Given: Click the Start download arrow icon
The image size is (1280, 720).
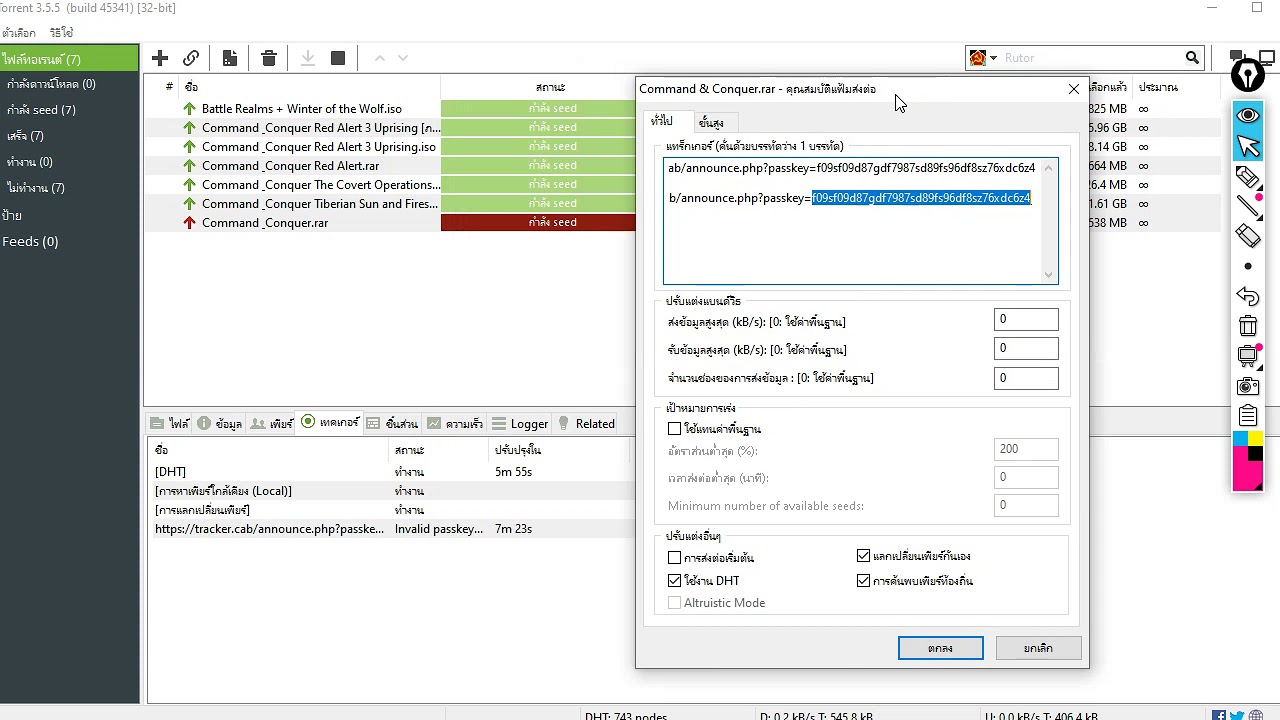Looking at the screenshot, I should tap(308, 58).
